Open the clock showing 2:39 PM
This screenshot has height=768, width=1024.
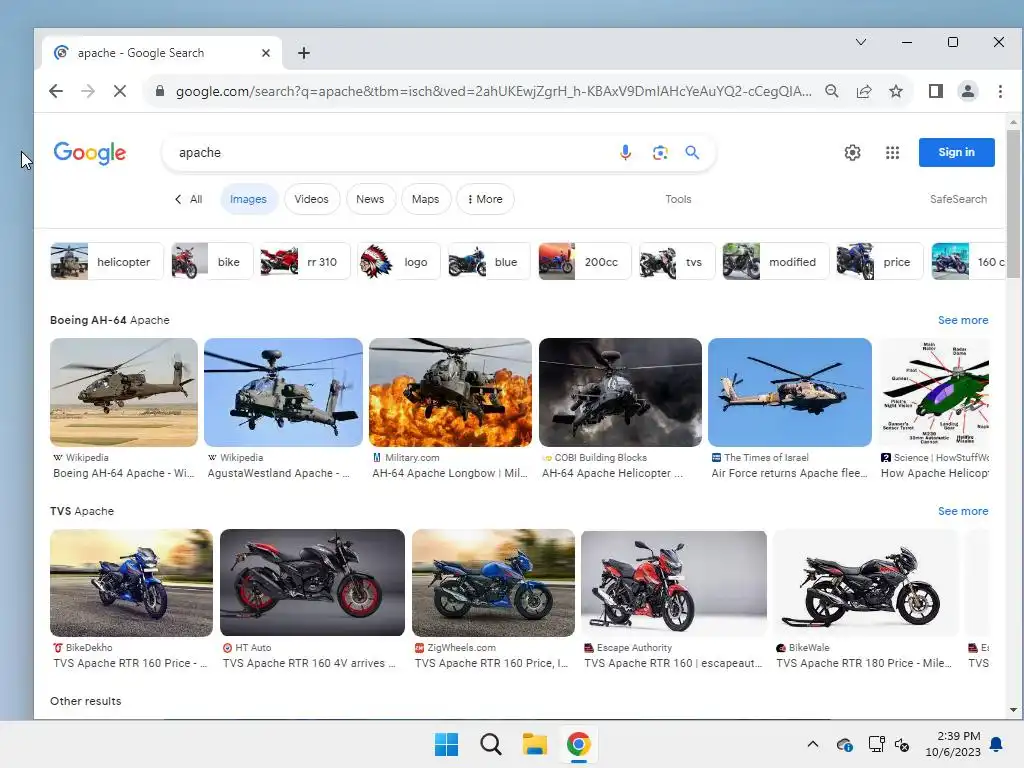(953, 744)
